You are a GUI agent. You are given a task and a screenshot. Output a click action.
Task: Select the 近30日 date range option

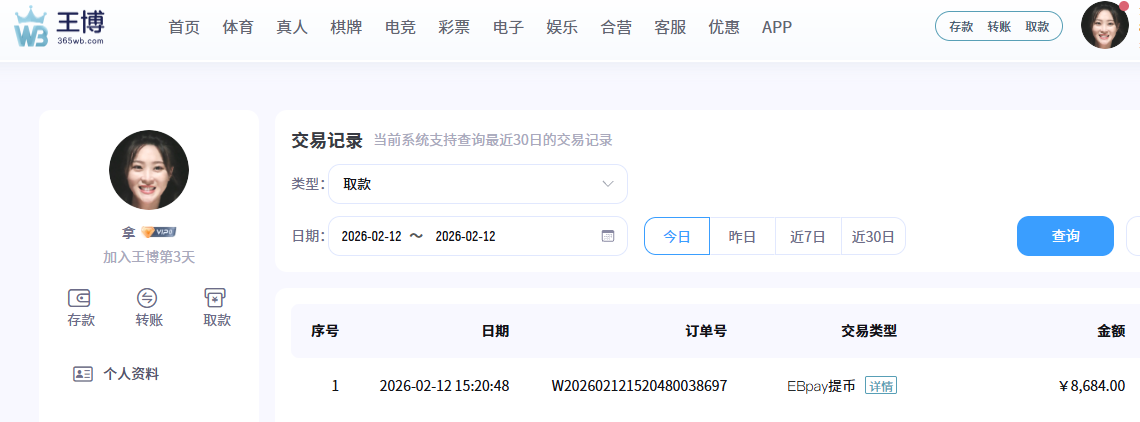point(873,237)
